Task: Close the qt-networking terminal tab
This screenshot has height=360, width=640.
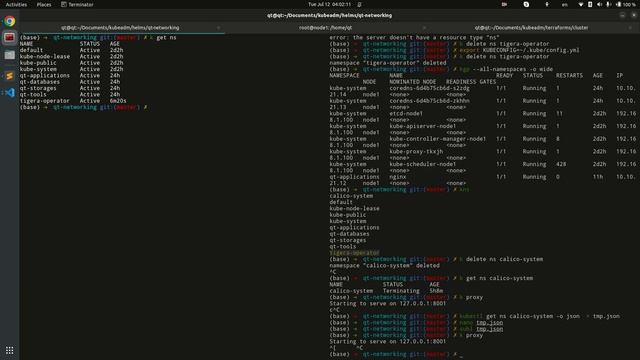Action: pyautogui.click(x=218, y=28)
